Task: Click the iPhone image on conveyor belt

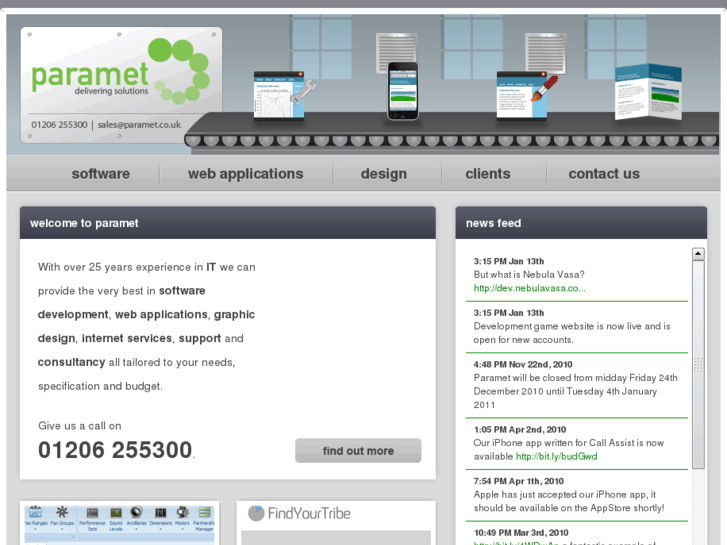Action: click(x=403, y=91)
